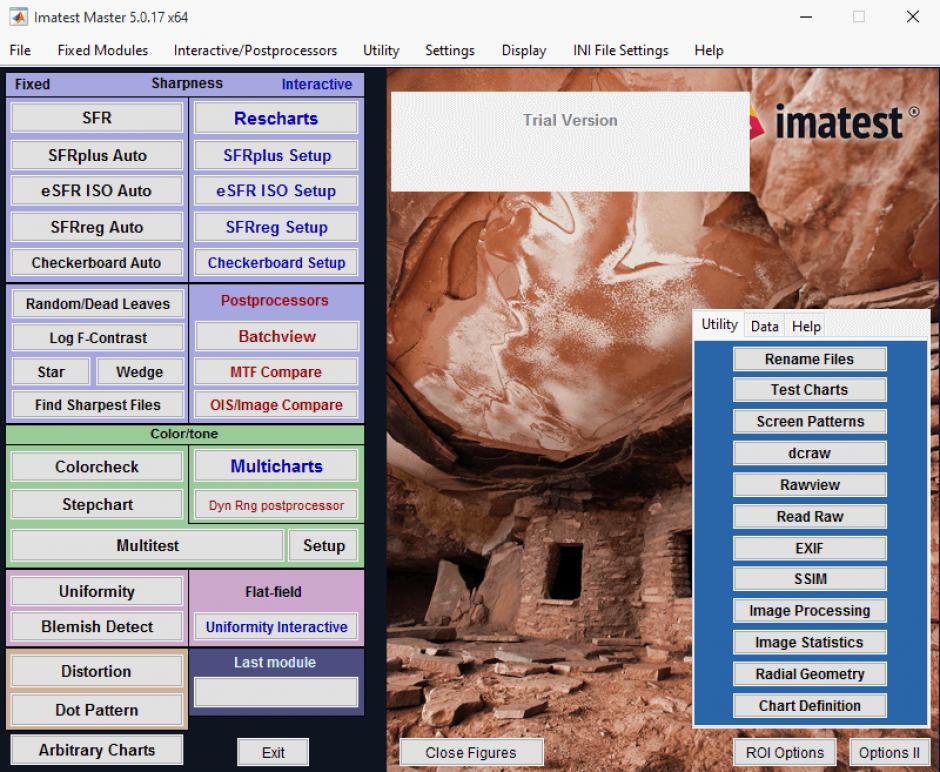940x772 pixels.
Task: Open the Interactive/Postprocessors menu
Action: 255,50
